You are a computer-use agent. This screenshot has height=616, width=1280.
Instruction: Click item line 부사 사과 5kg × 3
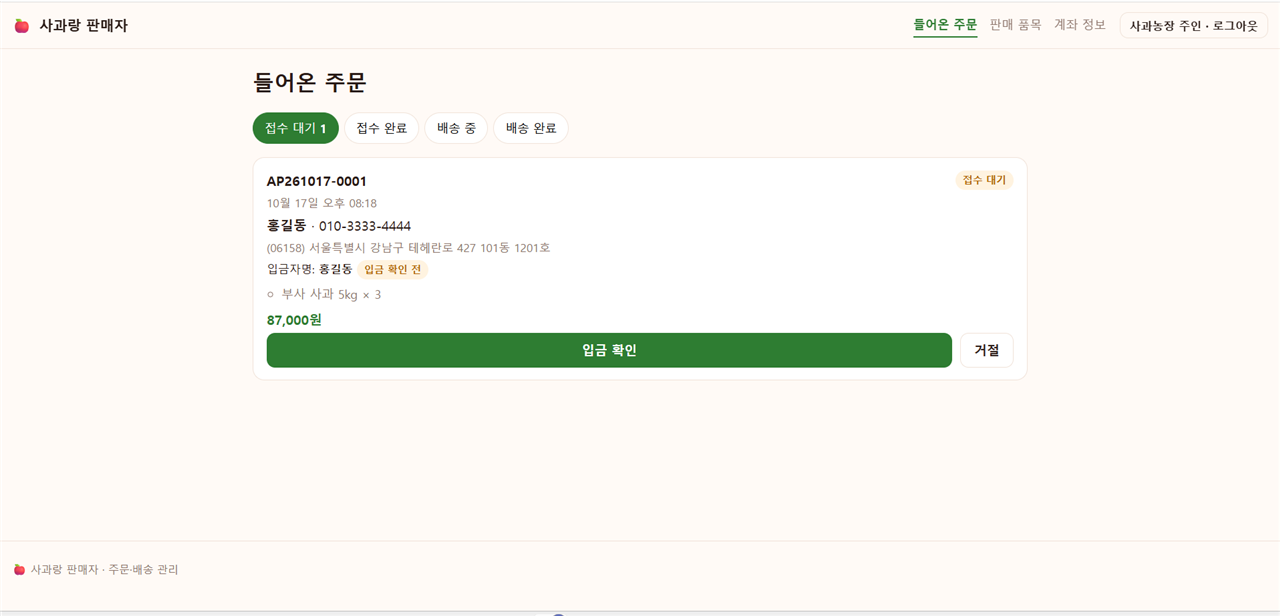pyautogui.click(x=331, y=295)
